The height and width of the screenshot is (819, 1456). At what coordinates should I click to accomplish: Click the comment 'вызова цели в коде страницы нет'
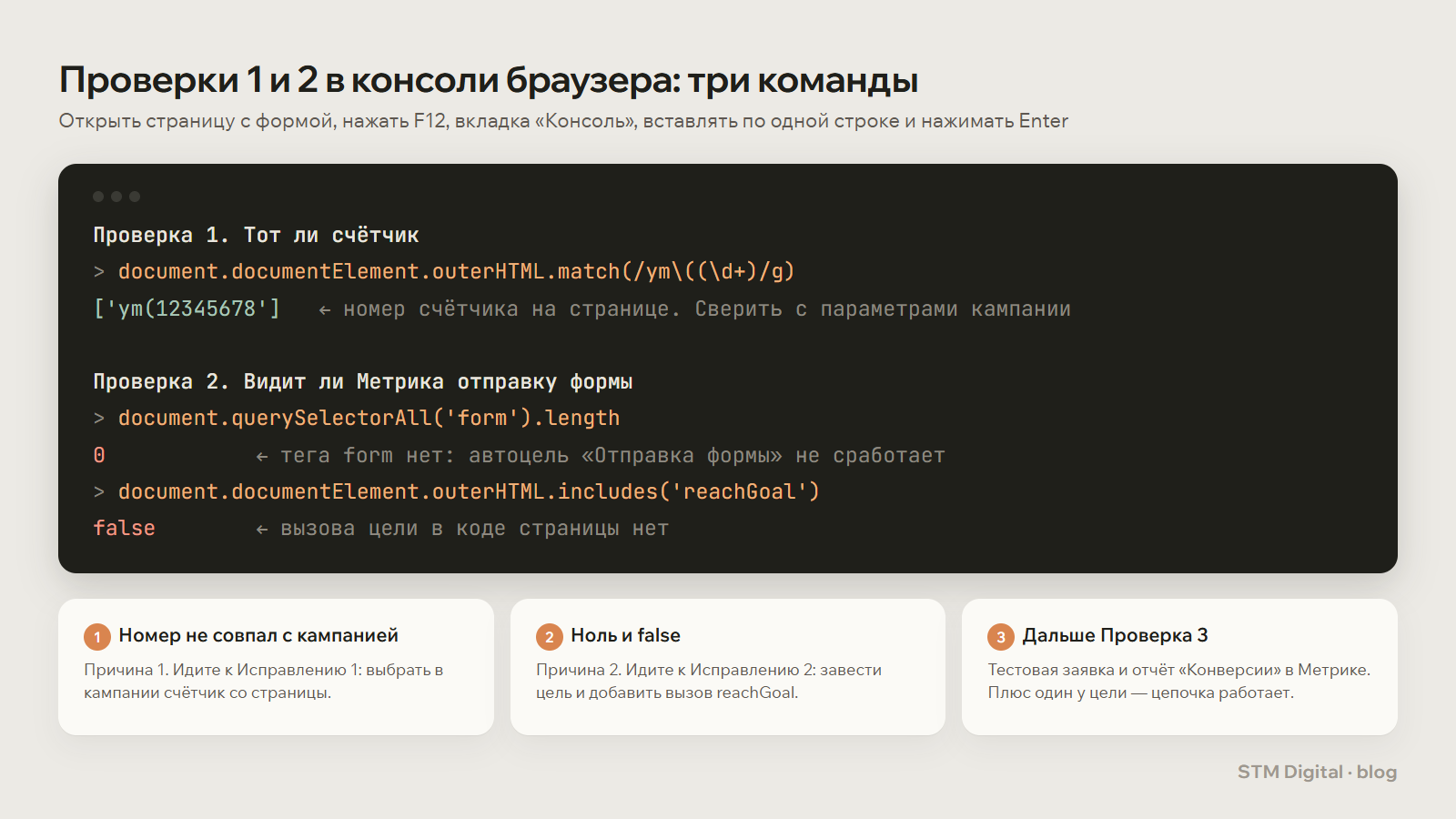click(x=462, y=529)
